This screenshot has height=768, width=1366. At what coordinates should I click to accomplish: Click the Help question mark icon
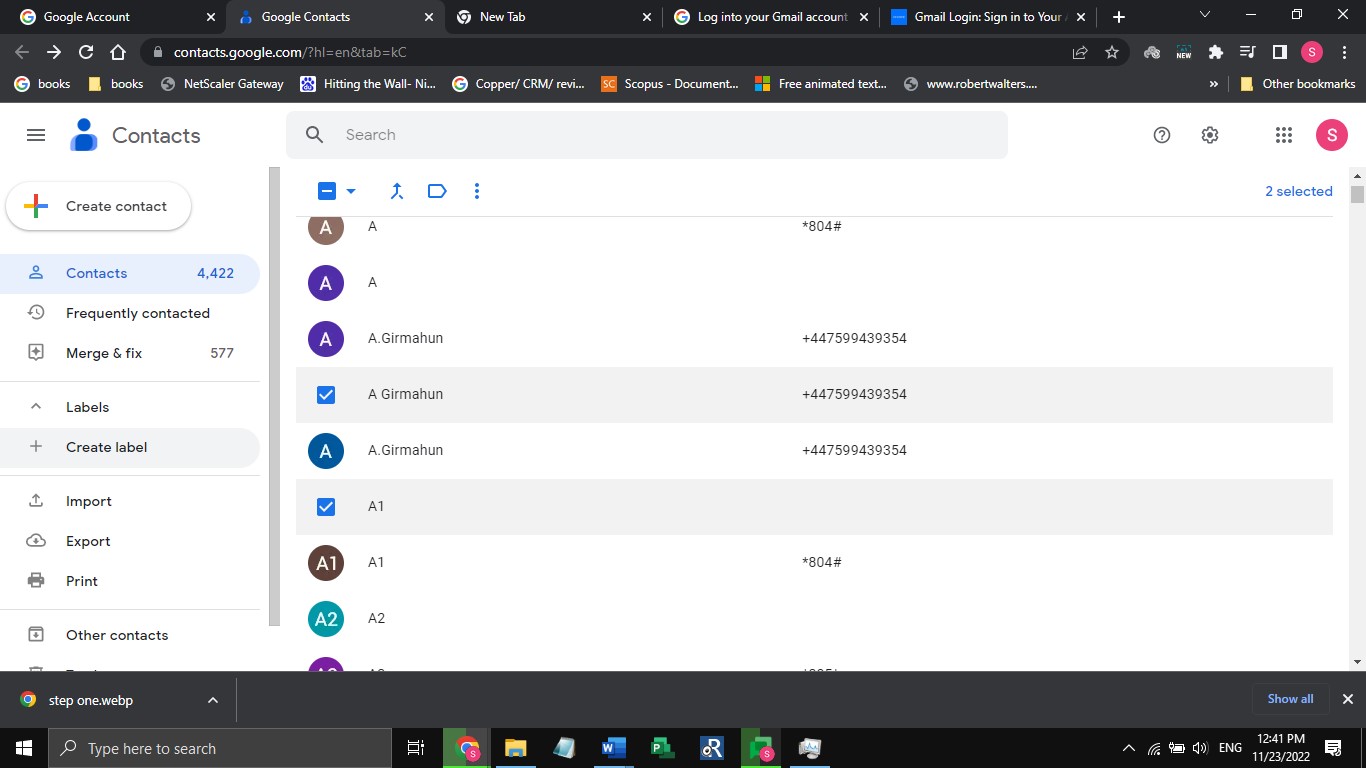pos(1162,135)
